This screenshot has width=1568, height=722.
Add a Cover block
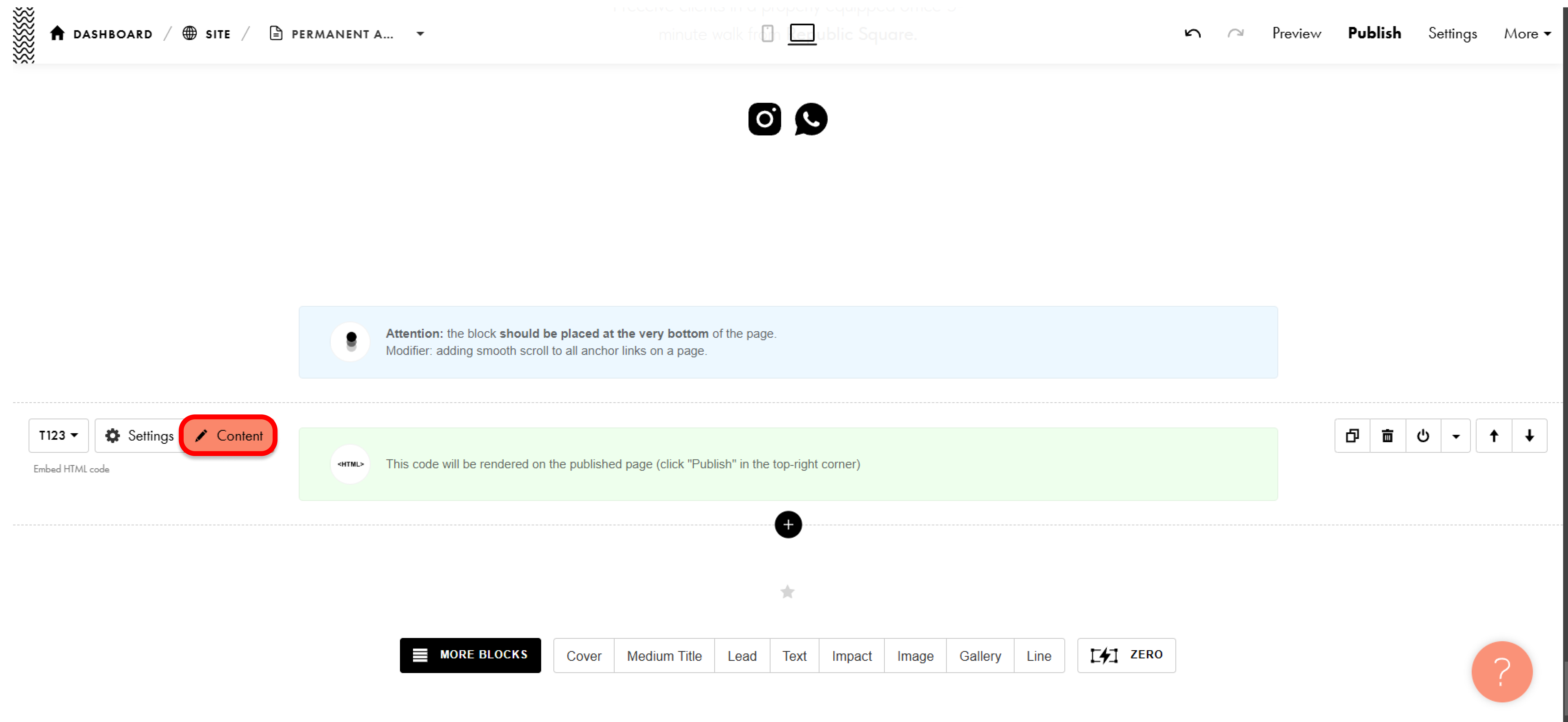click(x=584, y=656)
